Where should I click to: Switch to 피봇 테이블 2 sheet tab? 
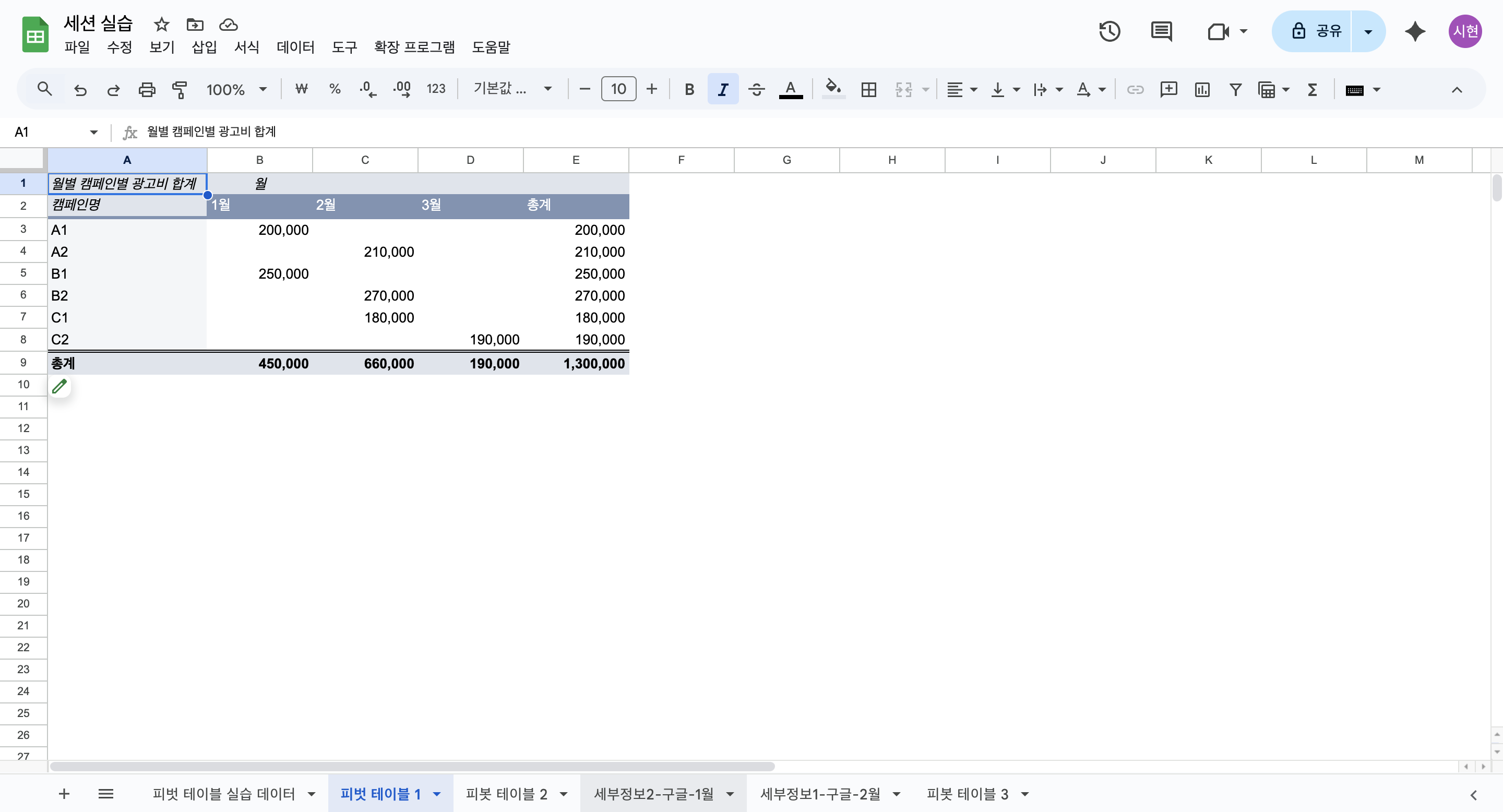[506, 794]
